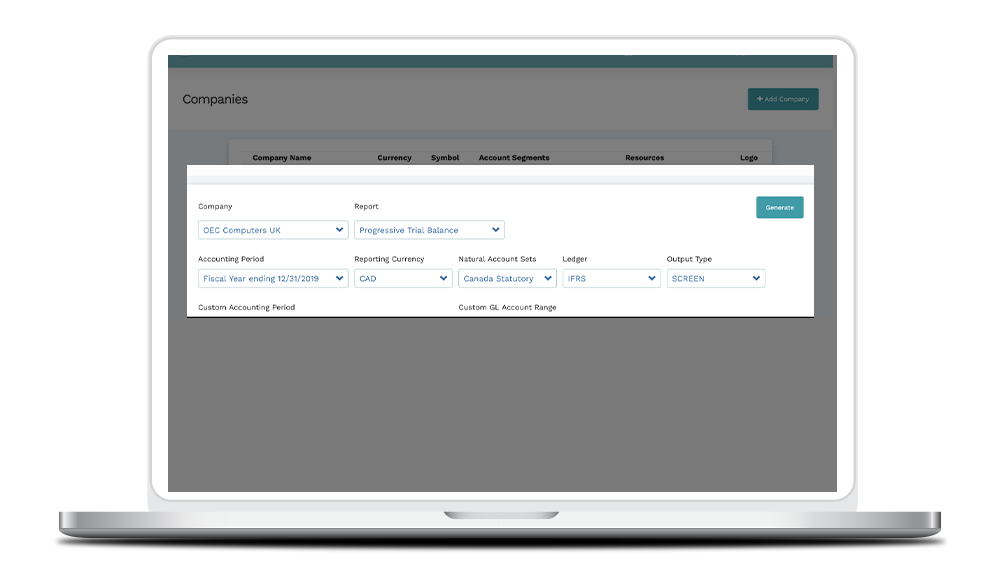Expand the Report dropdown for Progressive Trial Balance
Image resolution: width=1000 pixels, height=571 pixels.
tap(429, 230)
